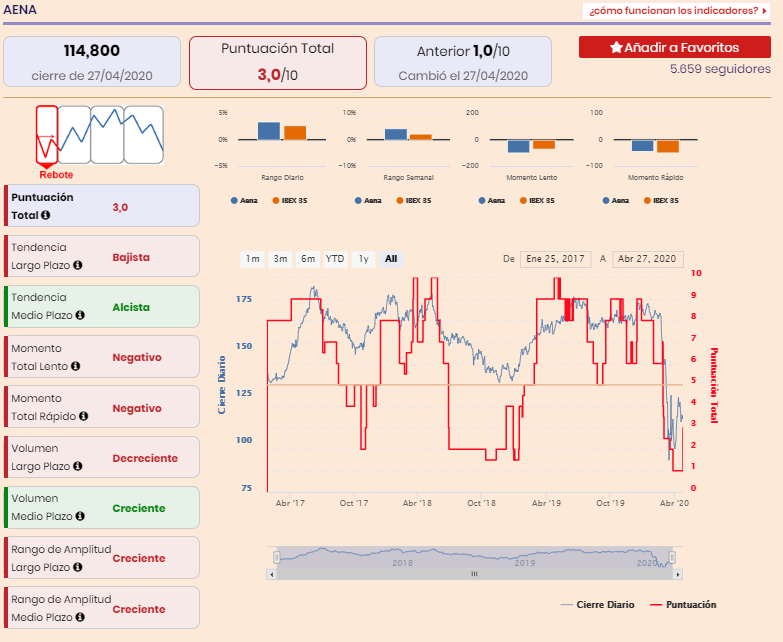Click info icon for Tendencia Largo Plazo
Screen dimensions: 783x642
click(x=77, y=265)
